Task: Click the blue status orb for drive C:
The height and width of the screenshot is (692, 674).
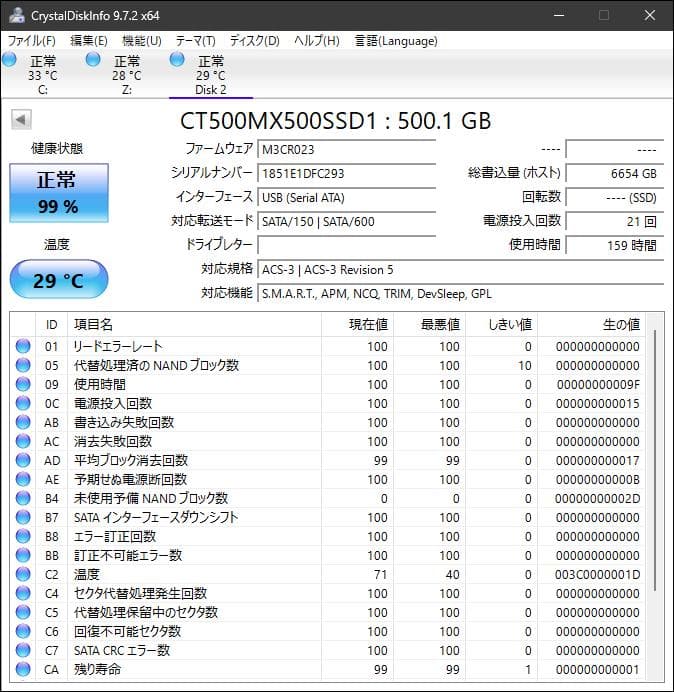Action: (9, 60)
